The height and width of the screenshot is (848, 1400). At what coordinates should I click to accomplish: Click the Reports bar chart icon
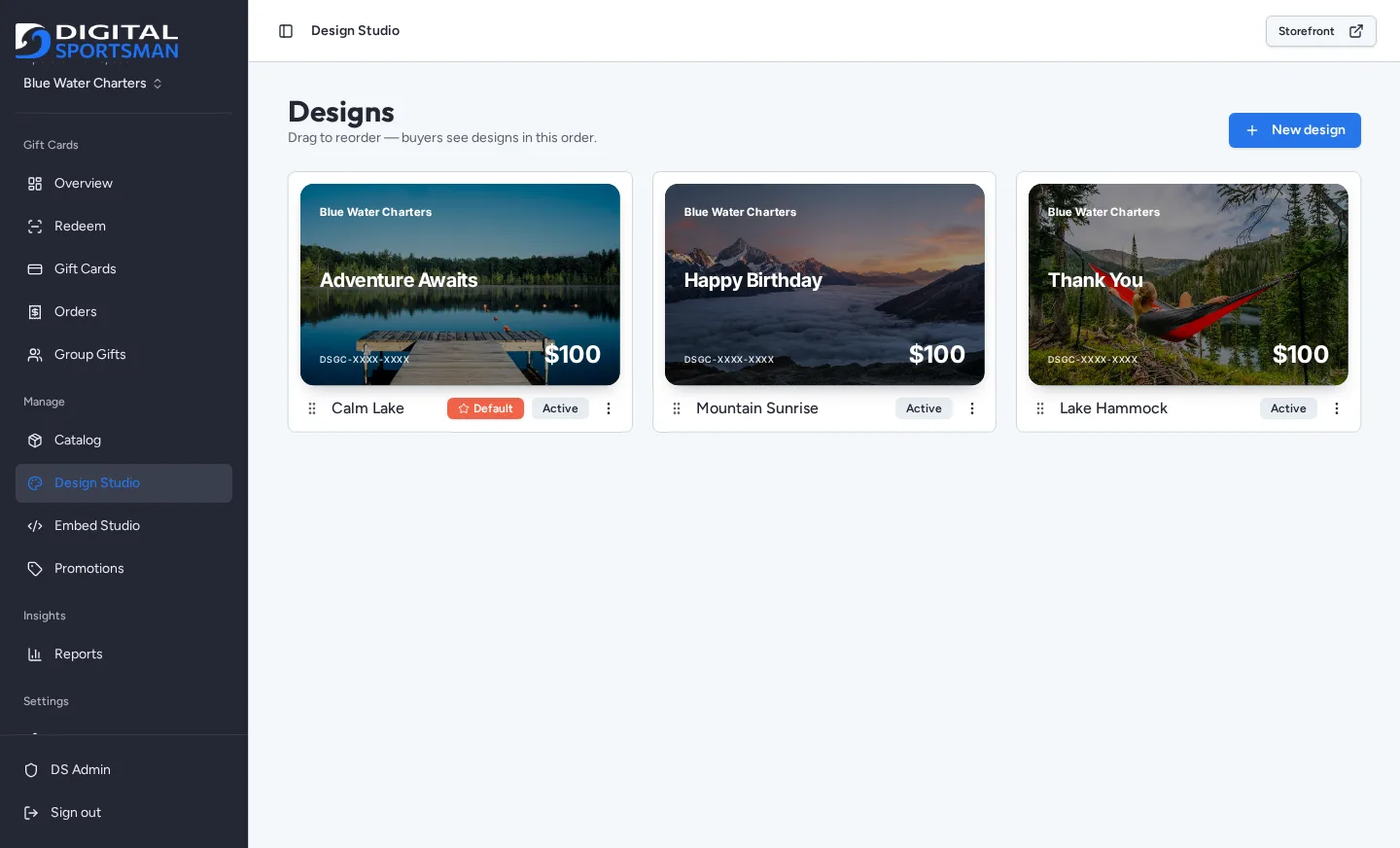click(35, 654)
